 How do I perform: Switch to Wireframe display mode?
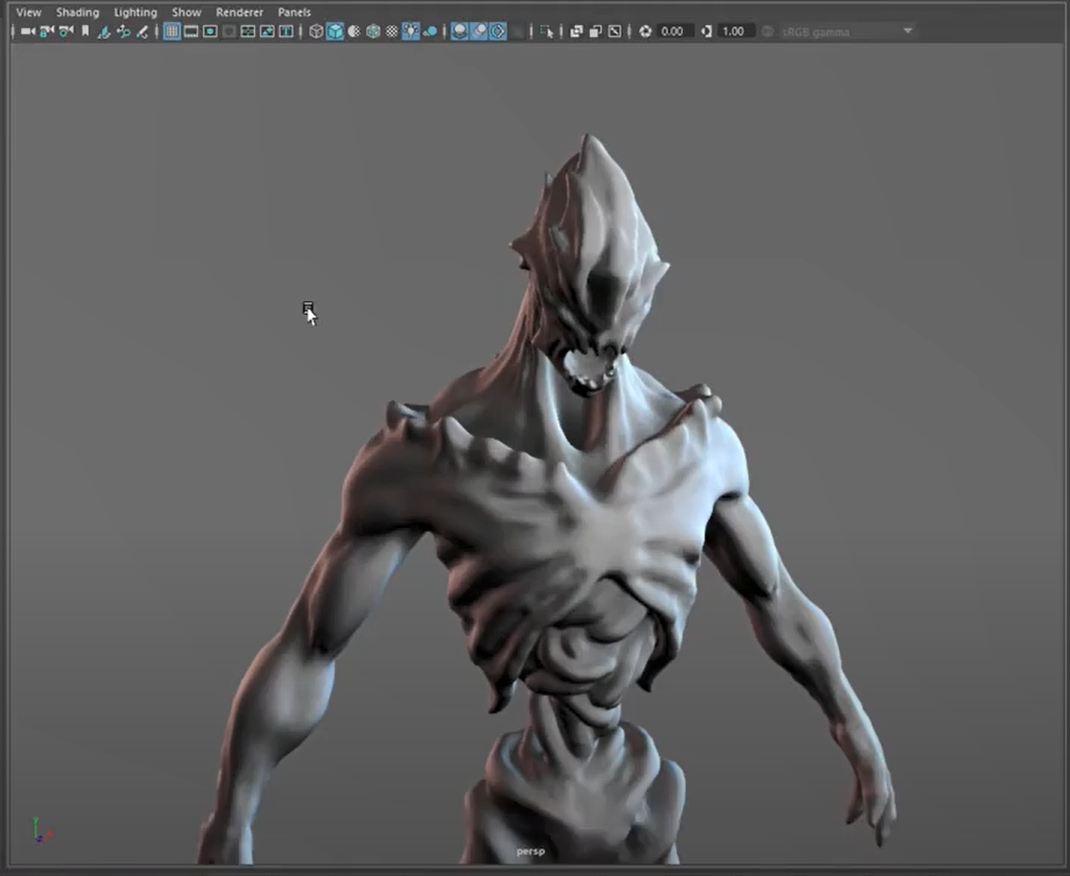316,32
